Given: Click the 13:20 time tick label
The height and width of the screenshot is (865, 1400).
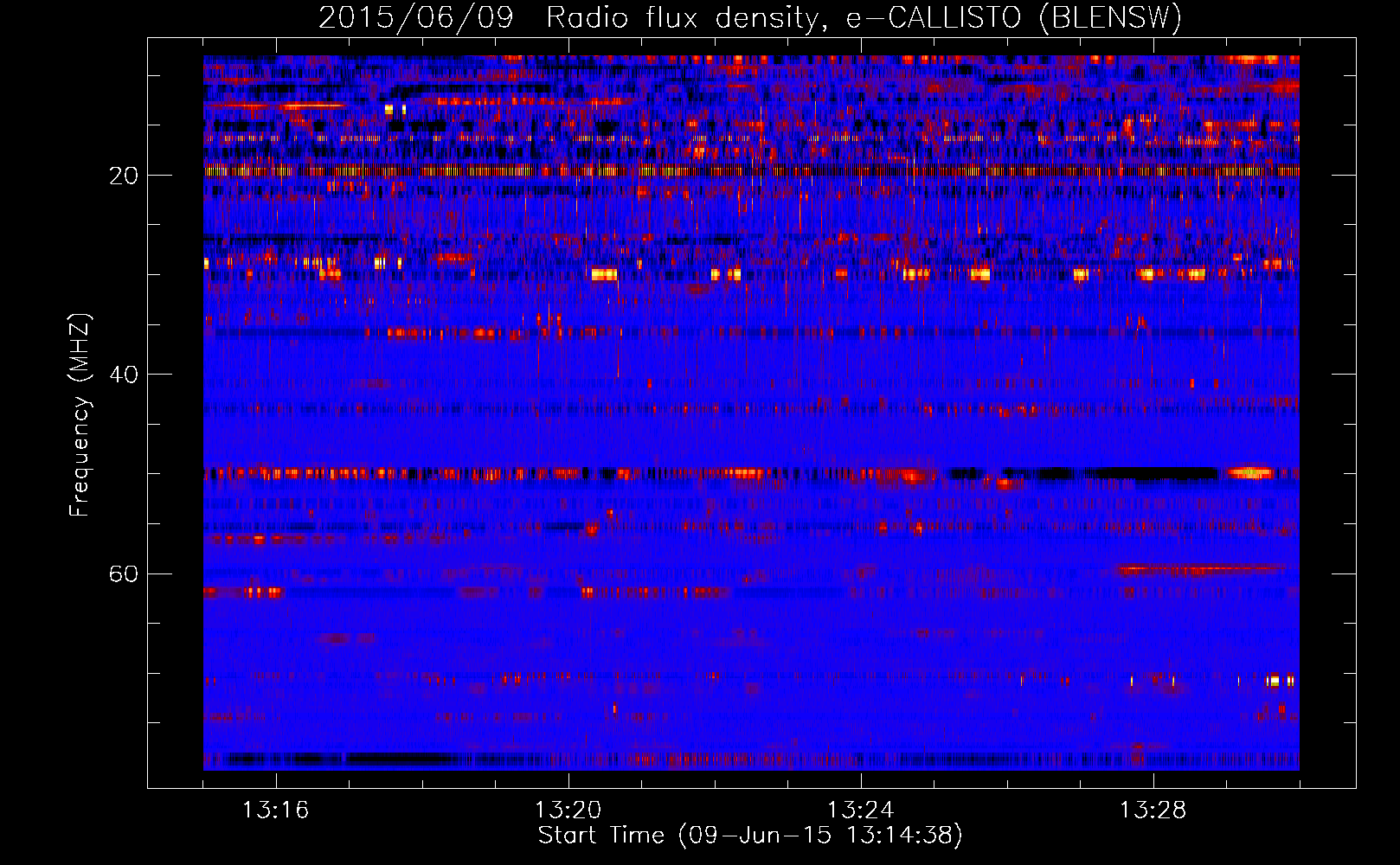Looking at the screenshot, I should [568, 811].
